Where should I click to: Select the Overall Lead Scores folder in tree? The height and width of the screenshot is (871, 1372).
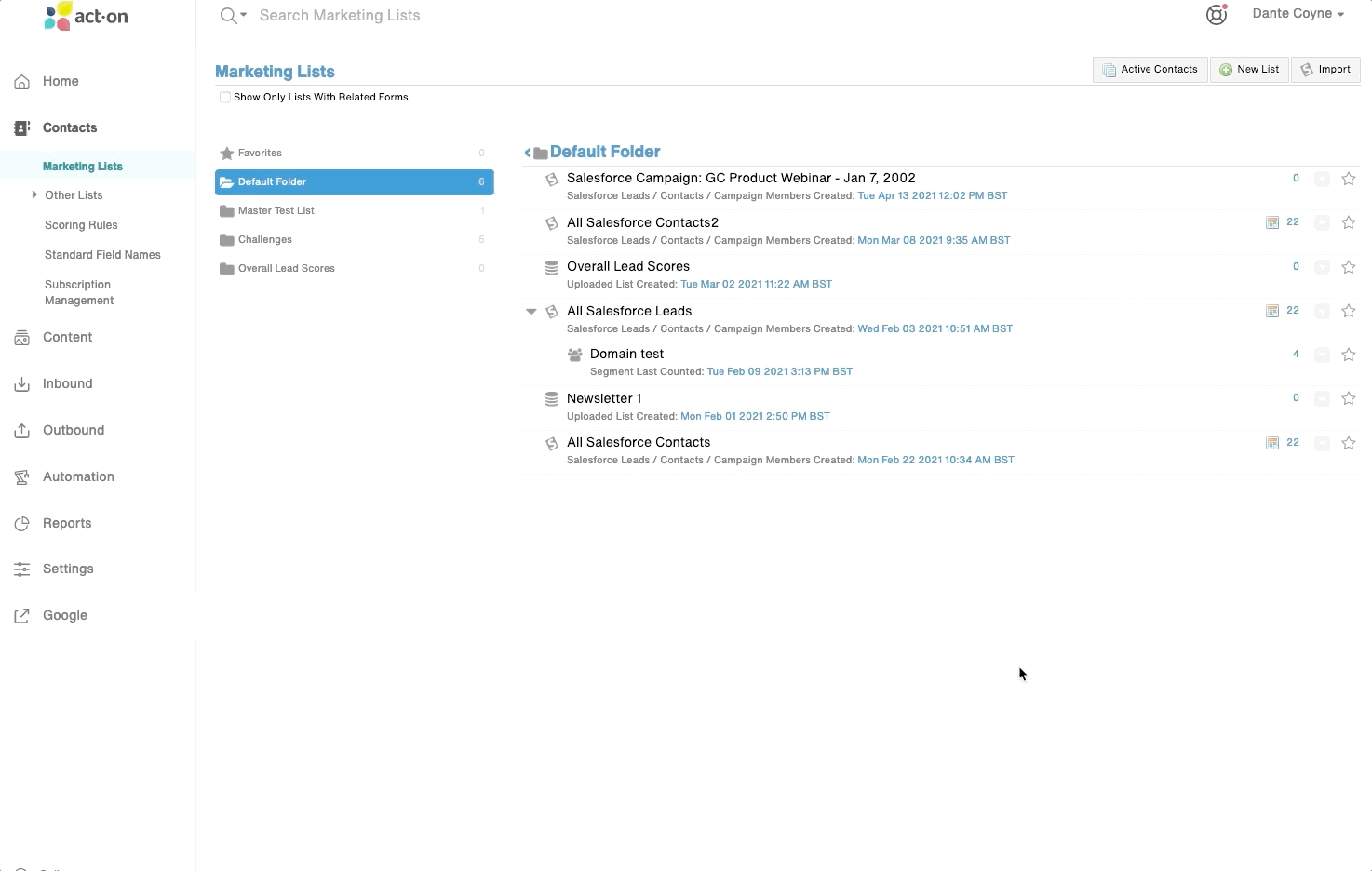point(354,269)
